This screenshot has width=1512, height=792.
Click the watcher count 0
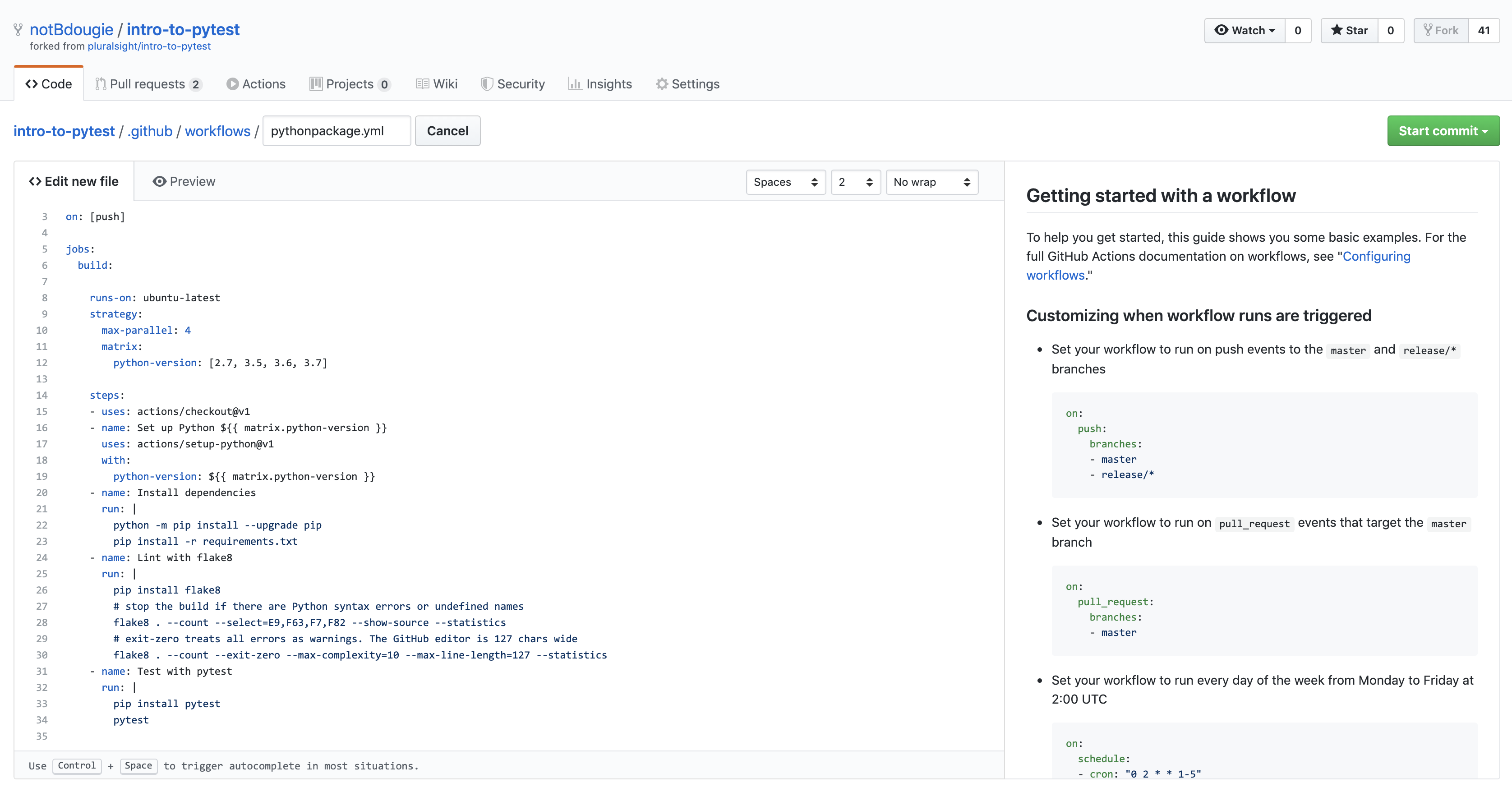tap(1298, 31)
